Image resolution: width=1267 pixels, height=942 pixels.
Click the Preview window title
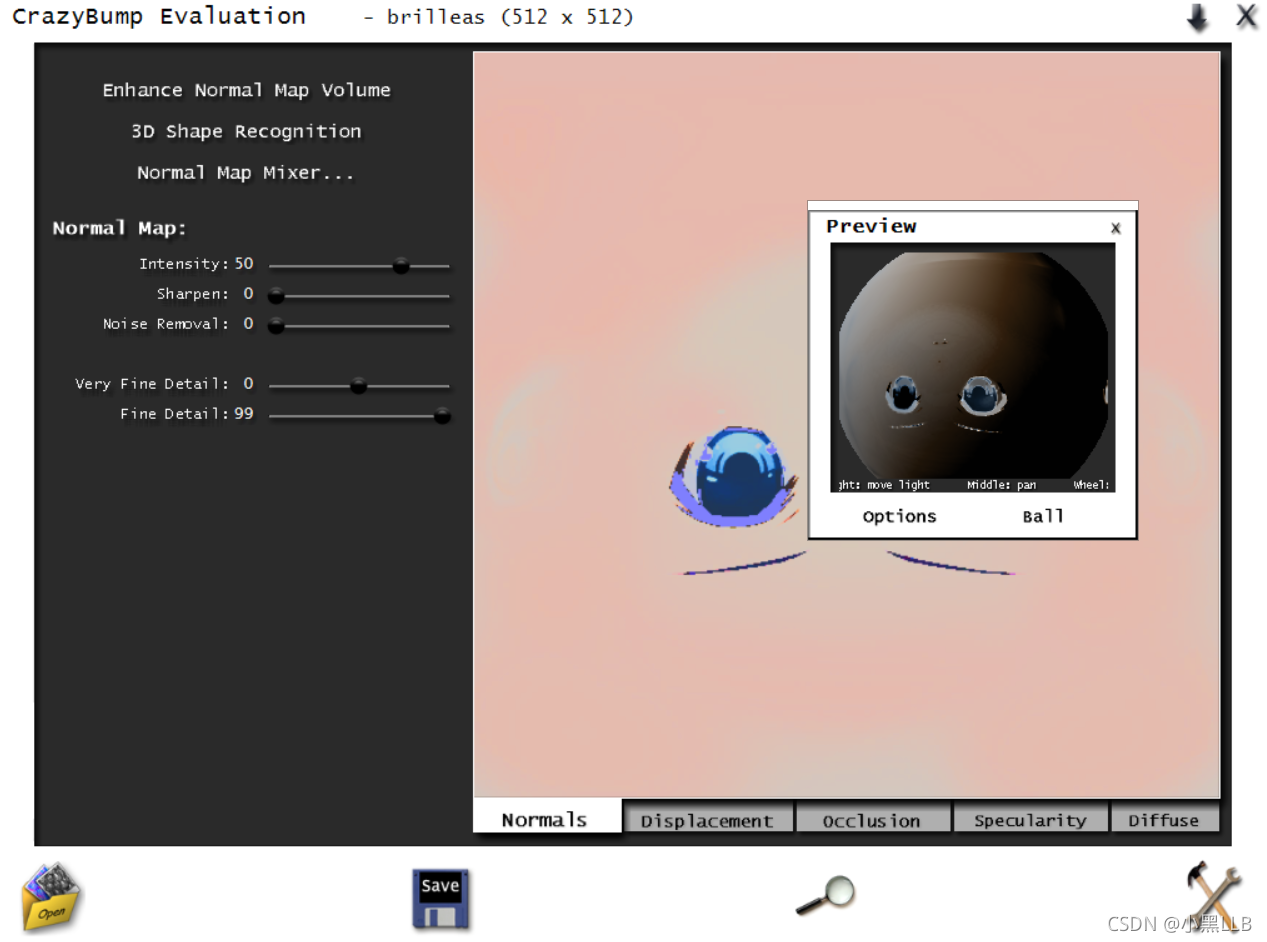click(871, 226)
